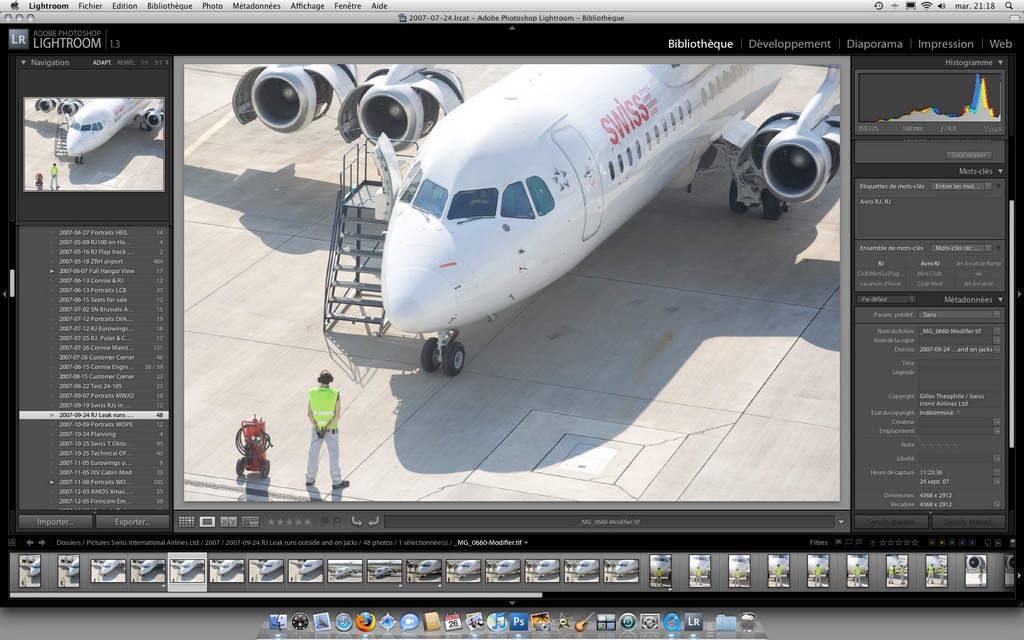The width and height of the screenshot is (1024, 640).
Task: Select REMPL. zoom level in Navigation
Action: click(x=126, y=63)
